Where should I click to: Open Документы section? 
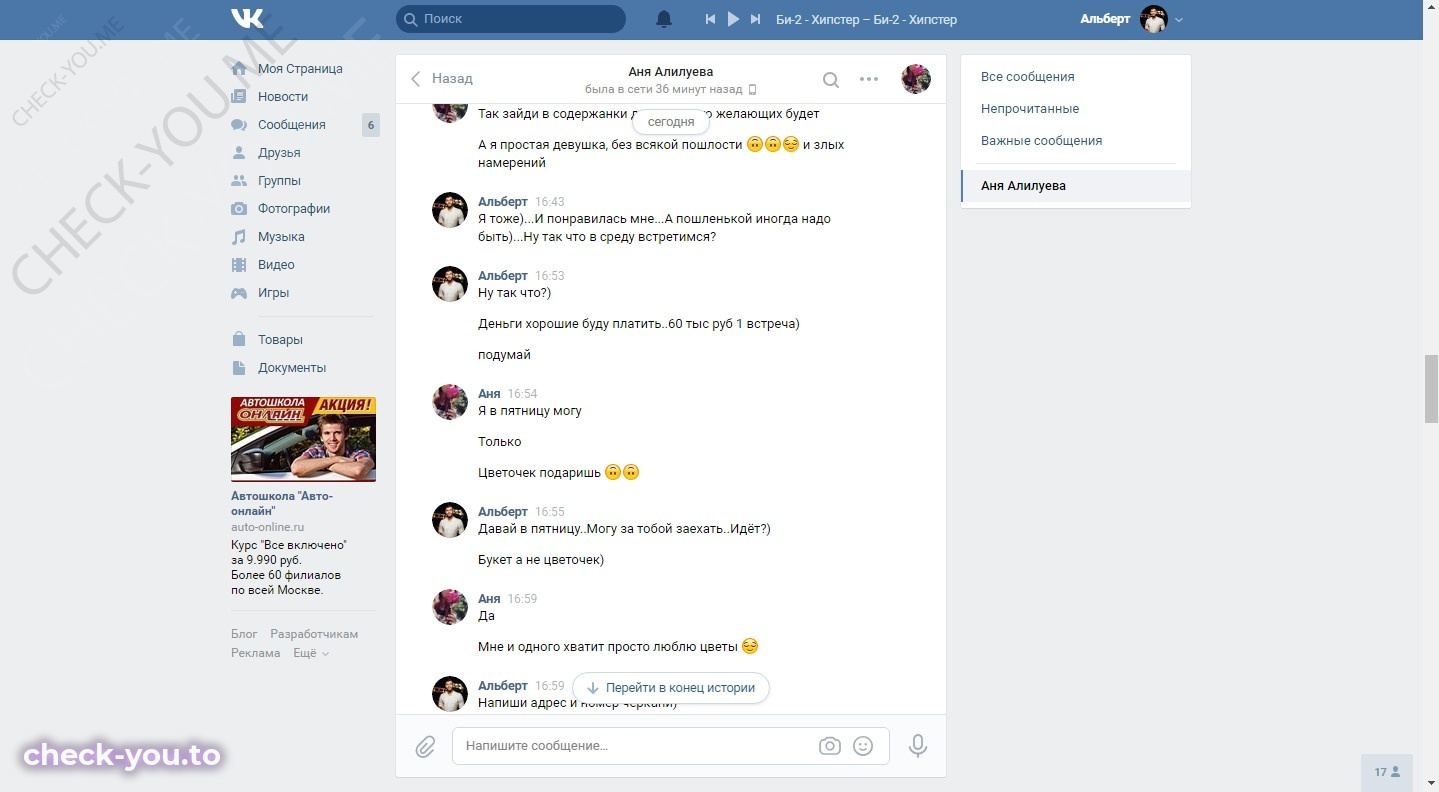[x=292, y=368]
